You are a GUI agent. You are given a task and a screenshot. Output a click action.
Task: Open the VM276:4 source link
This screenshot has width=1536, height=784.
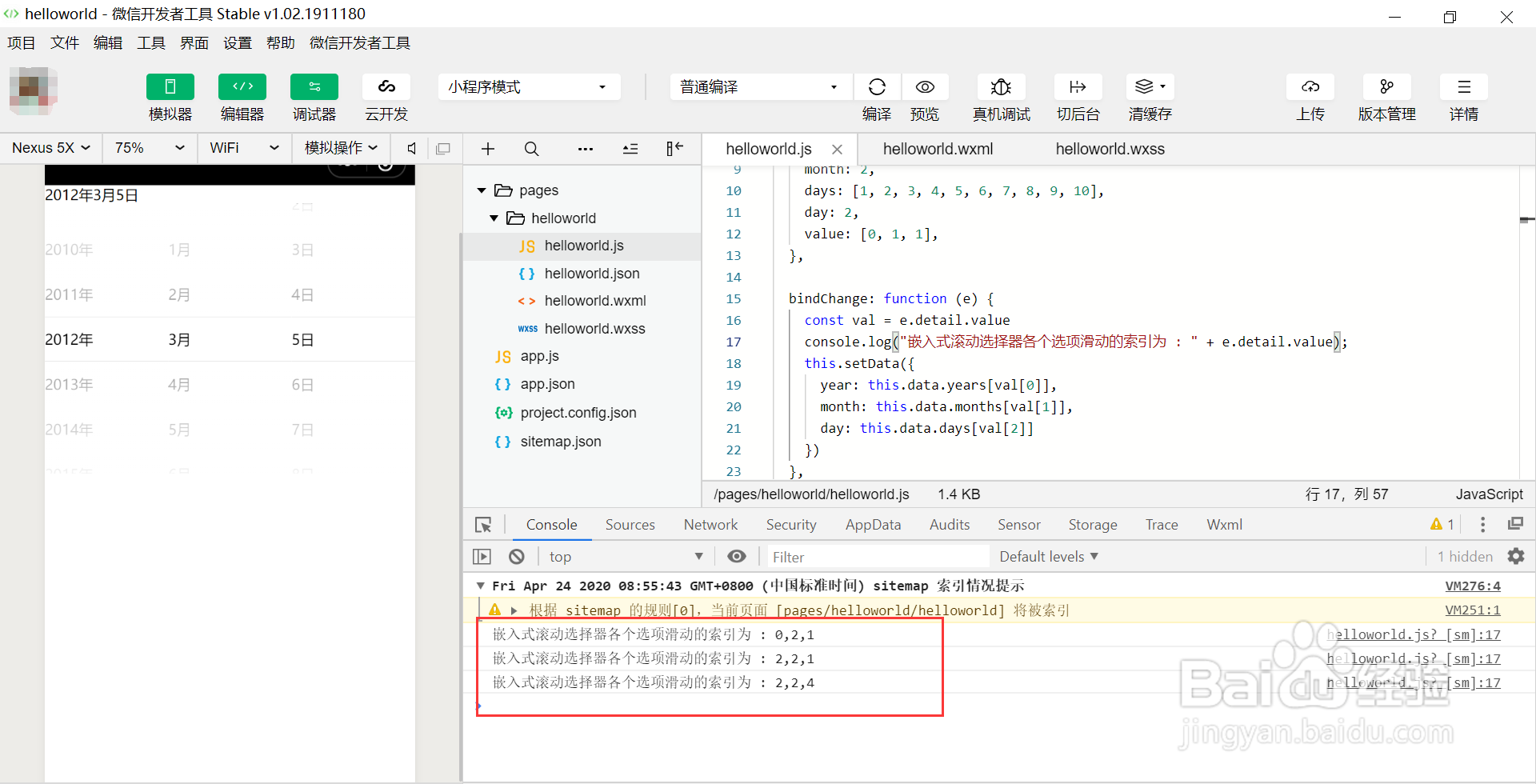(x=1473, y=586)
